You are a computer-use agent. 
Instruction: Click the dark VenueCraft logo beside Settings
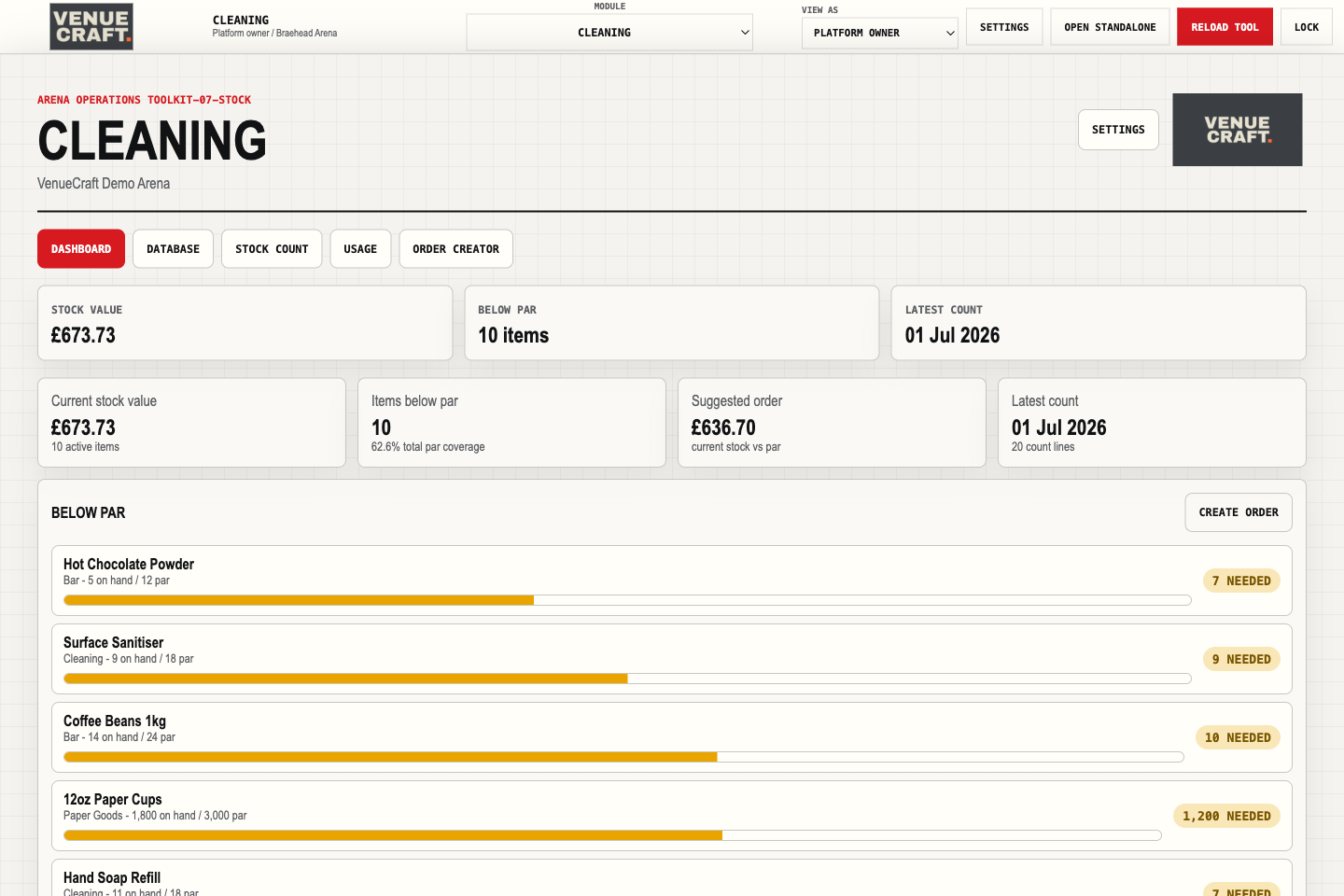point(1237,130)
